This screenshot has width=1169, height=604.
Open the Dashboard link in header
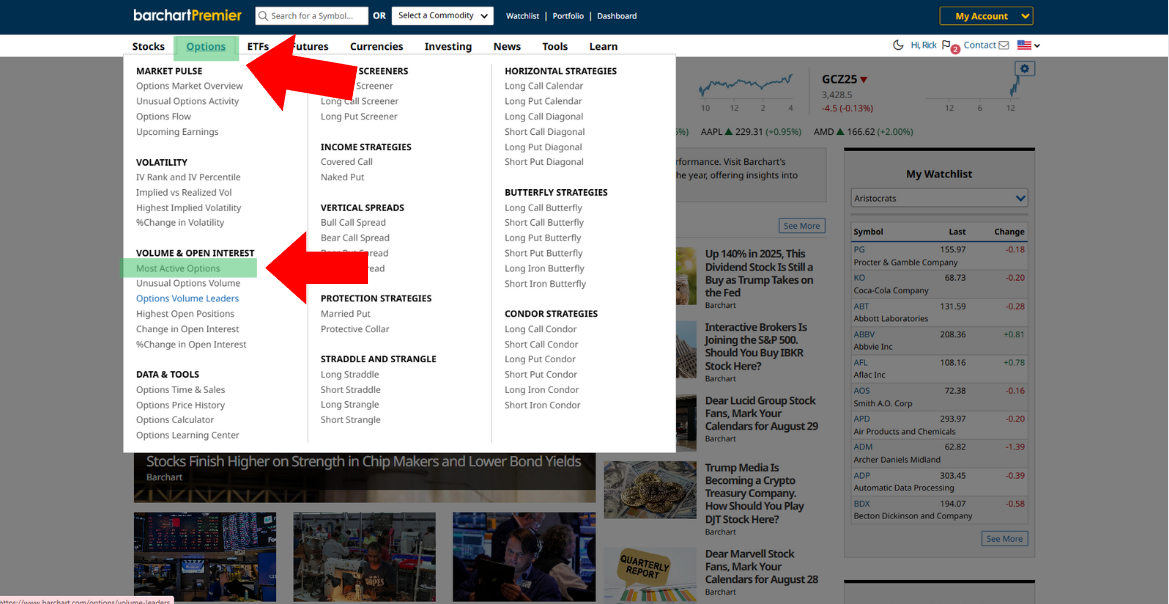click(x=617, y=16)
